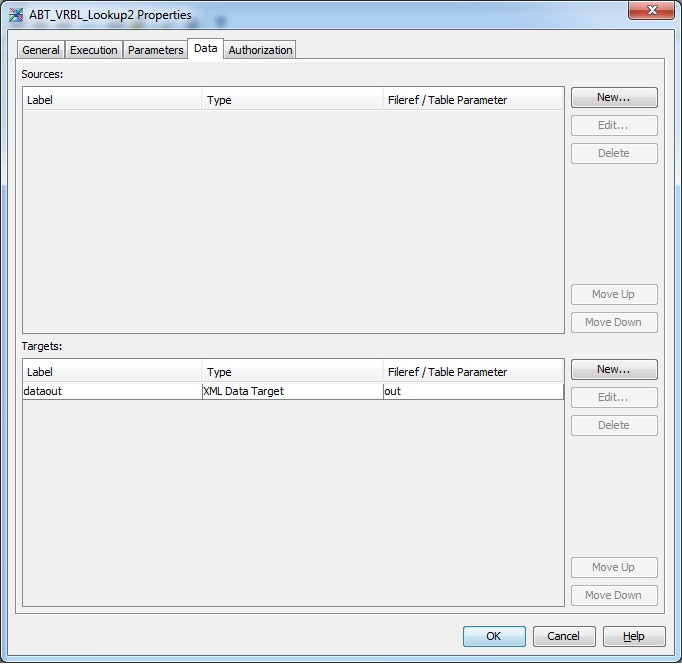Open the Execution tab

point(94,50)
